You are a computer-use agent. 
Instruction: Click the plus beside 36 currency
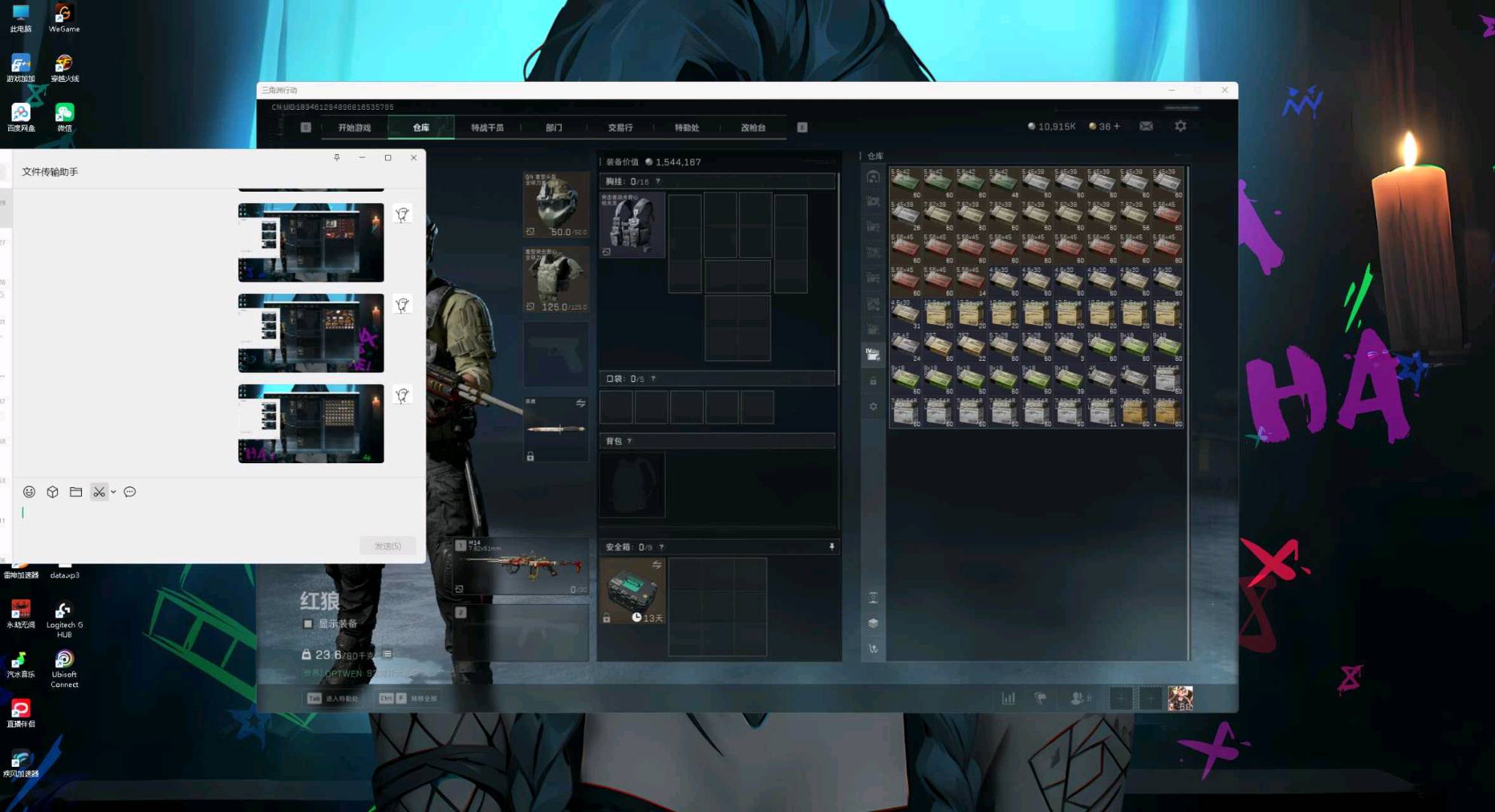(1117, 126)
